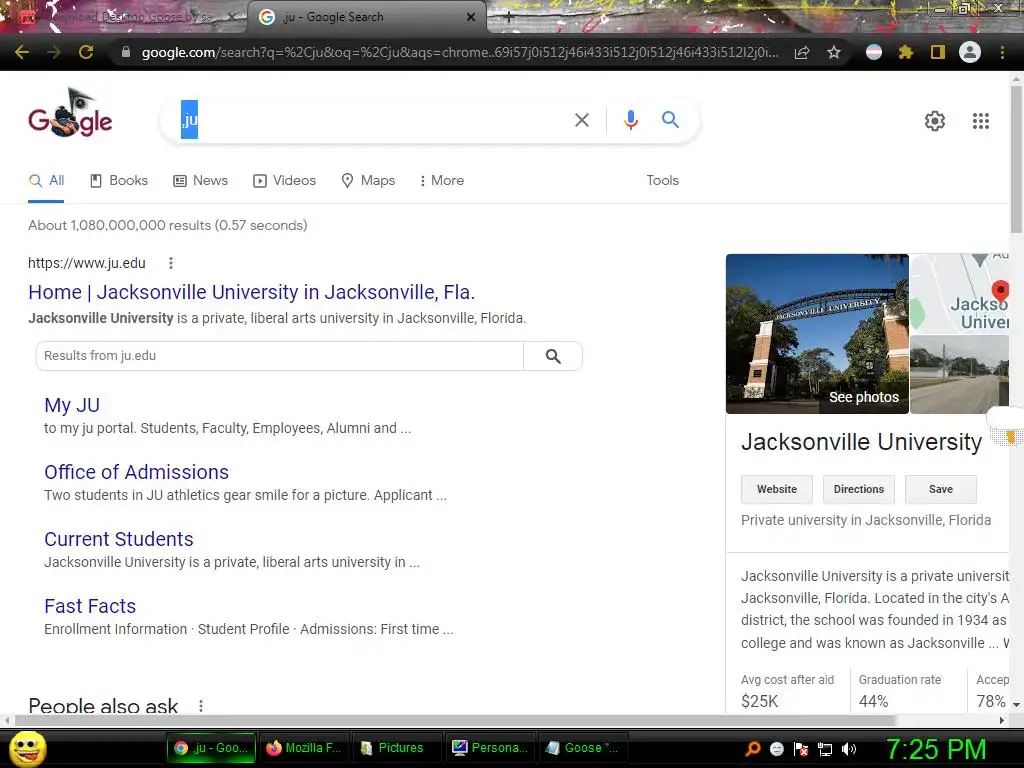This screenshot has width=1024, height=768.
Task: Open the My JU sitelink
Action: pos(72,405)
